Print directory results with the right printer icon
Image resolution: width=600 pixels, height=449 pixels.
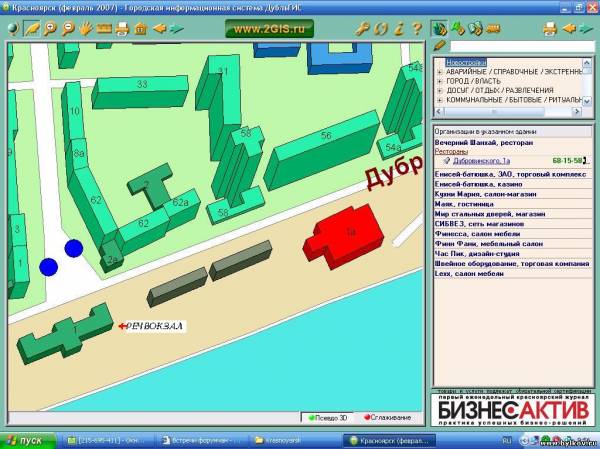550,29
